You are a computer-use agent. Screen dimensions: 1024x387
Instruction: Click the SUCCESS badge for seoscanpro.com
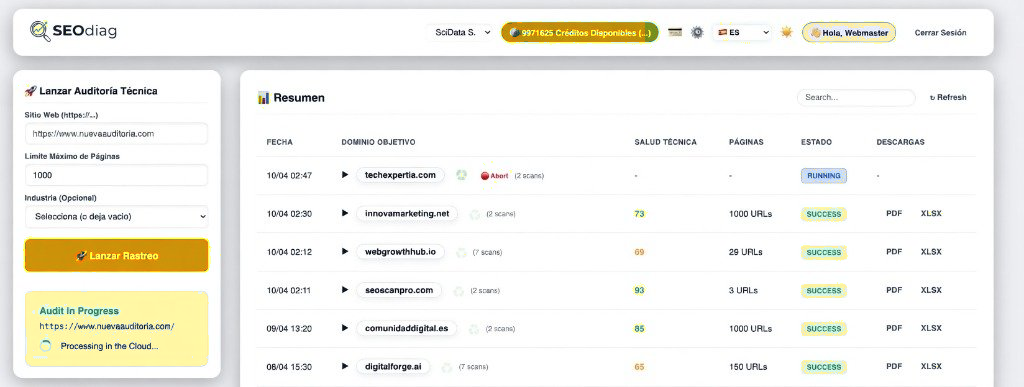824,290
